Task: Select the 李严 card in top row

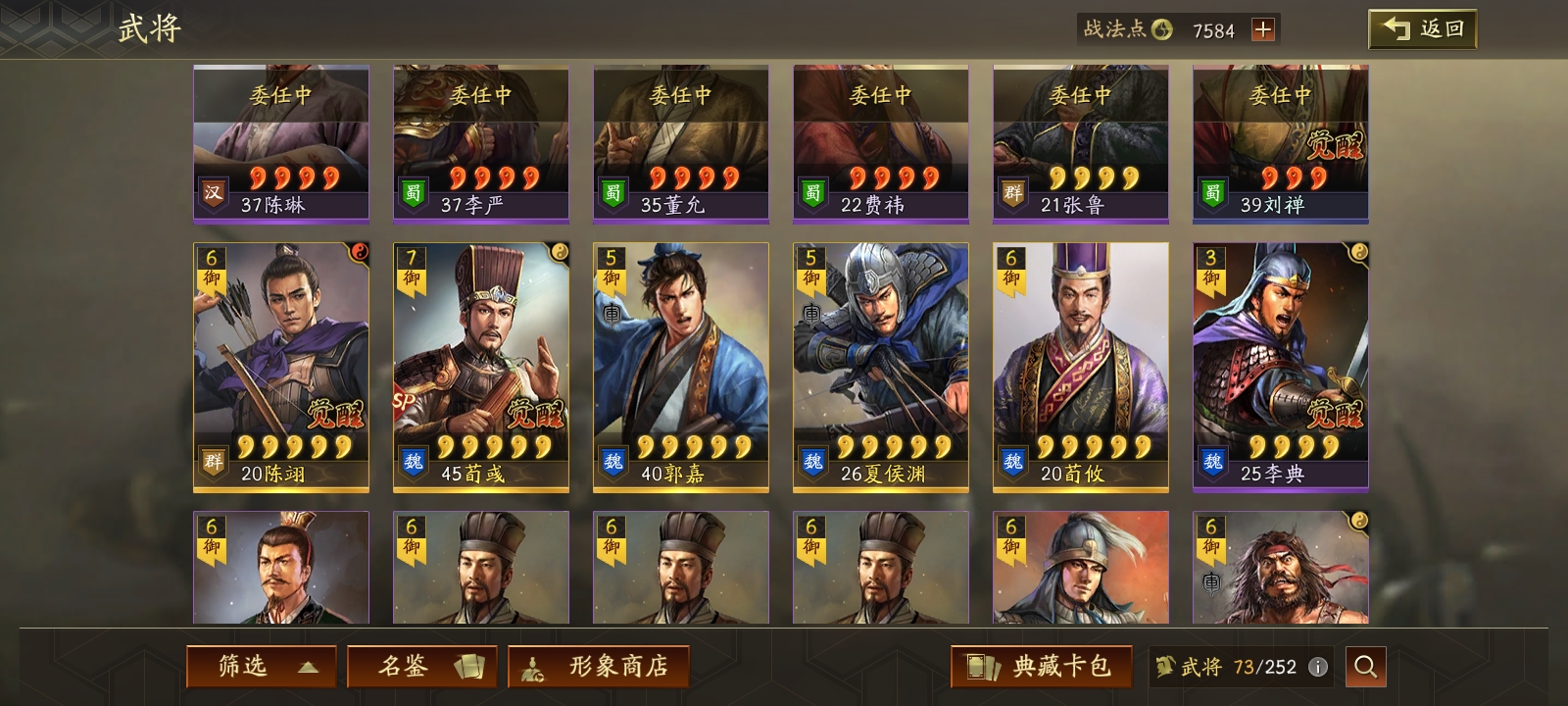Action: pos(481,144)
